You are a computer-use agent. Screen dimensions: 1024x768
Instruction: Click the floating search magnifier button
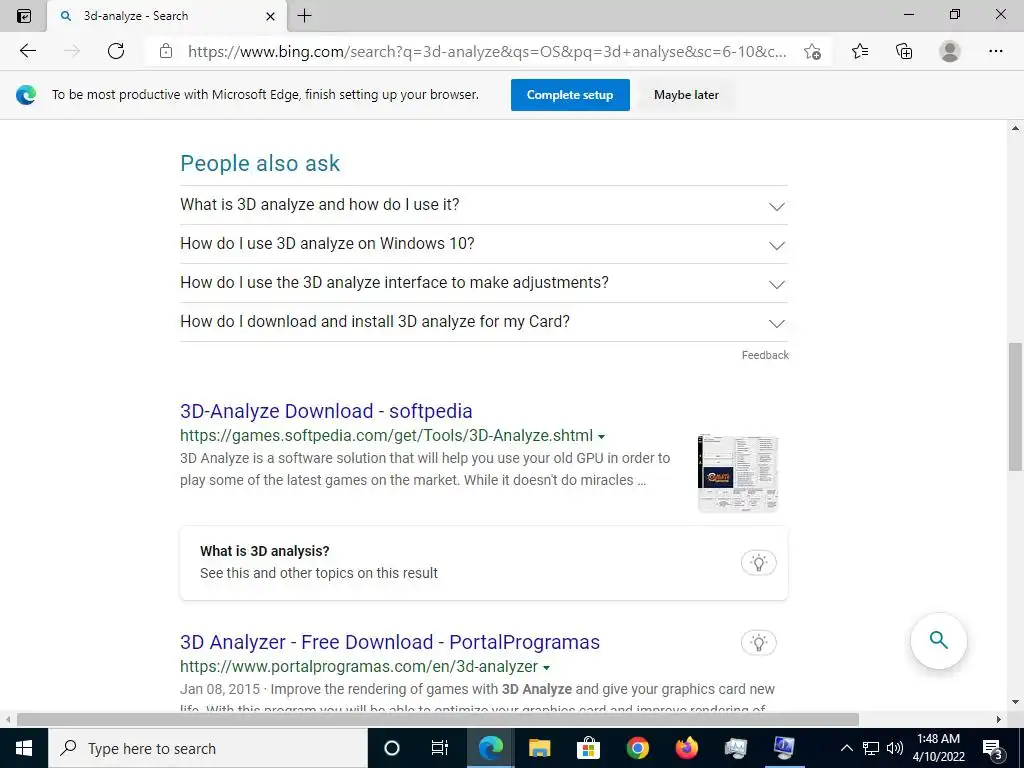click(x=938, y=641)
